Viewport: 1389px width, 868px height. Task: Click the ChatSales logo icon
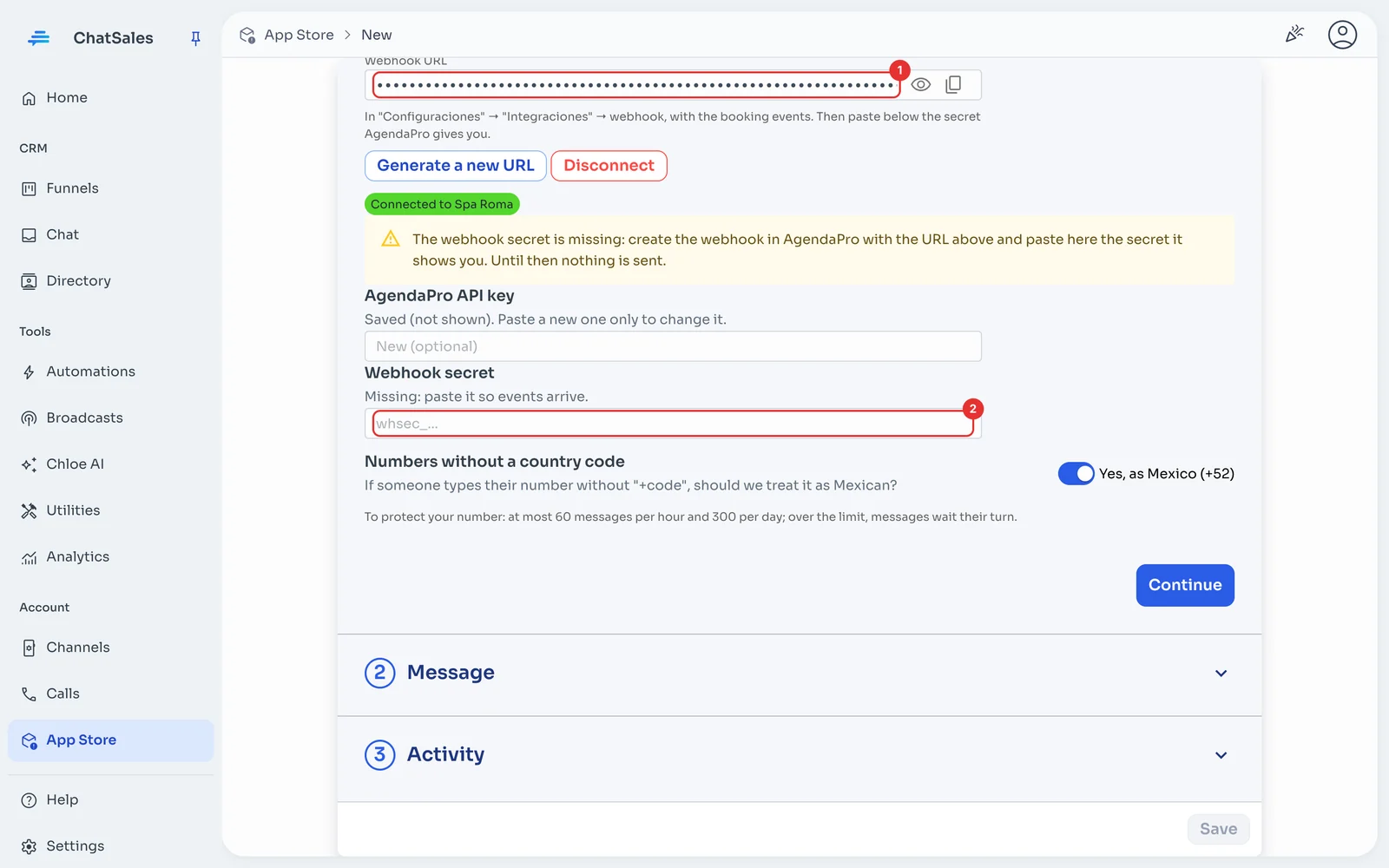pyautogui.click(x=39, y=38)
